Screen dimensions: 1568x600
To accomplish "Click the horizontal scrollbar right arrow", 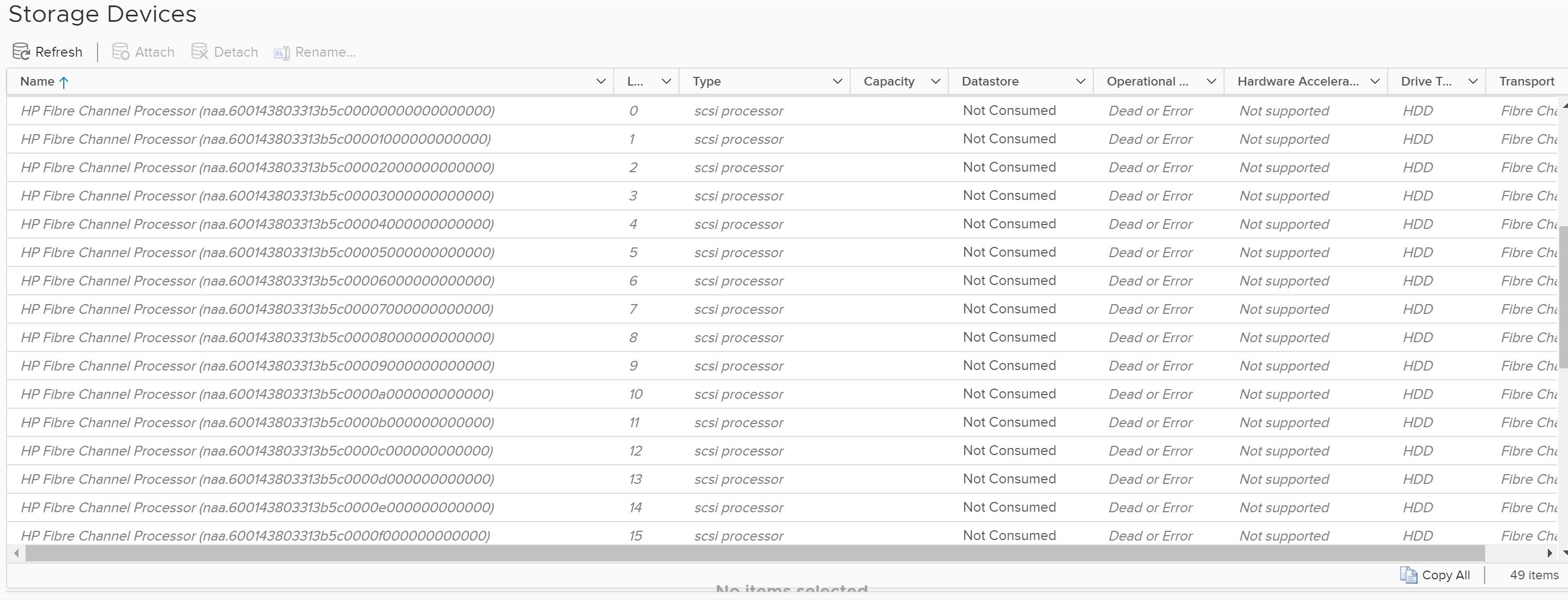I will pos(1549,553).
